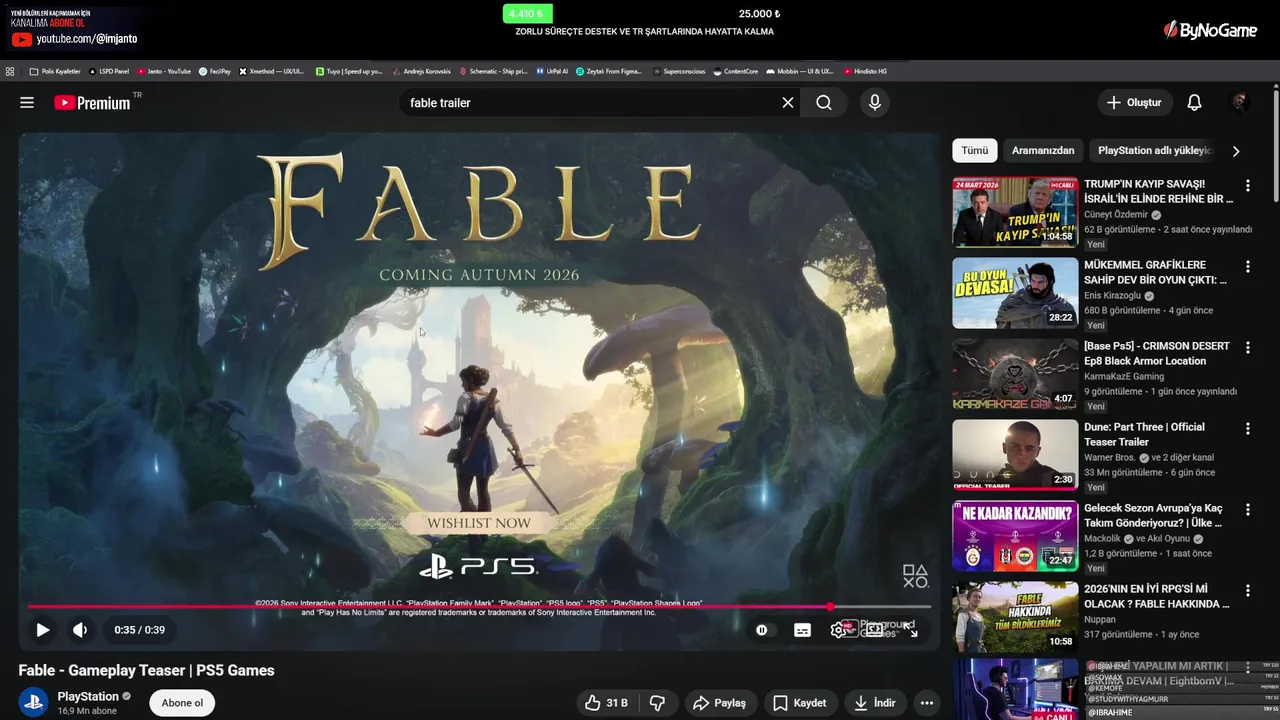Open Nuppan channel name
The height and width of the screenshot is (720, 1280).
coord(1100,619)
